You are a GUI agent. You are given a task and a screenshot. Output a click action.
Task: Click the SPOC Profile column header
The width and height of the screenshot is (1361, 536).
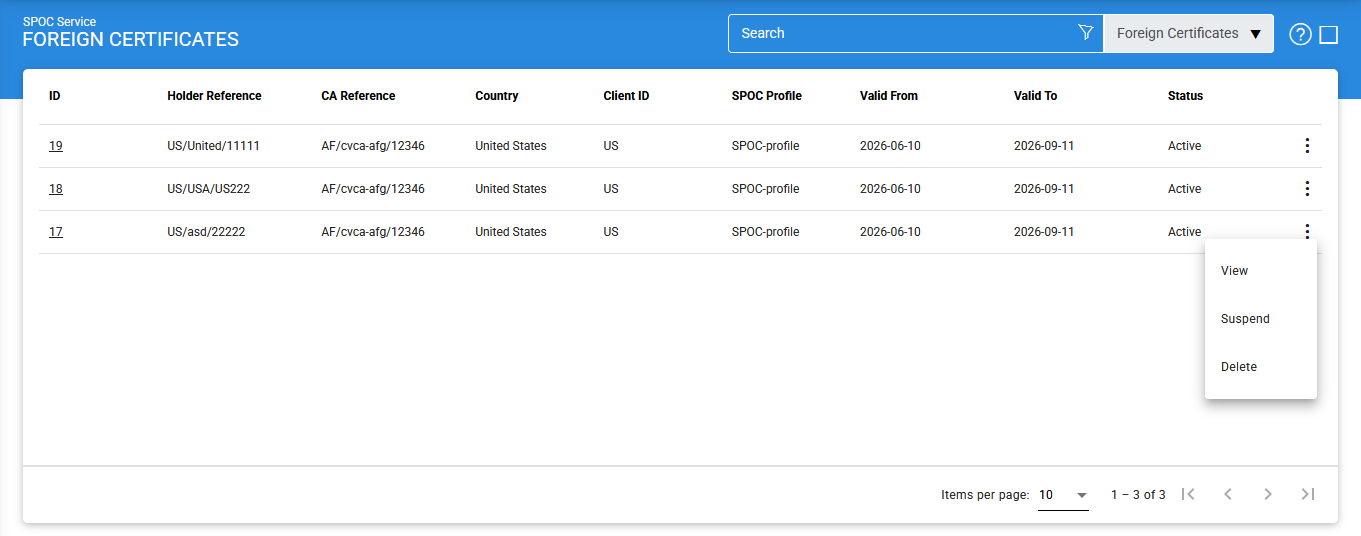[767, 96]
